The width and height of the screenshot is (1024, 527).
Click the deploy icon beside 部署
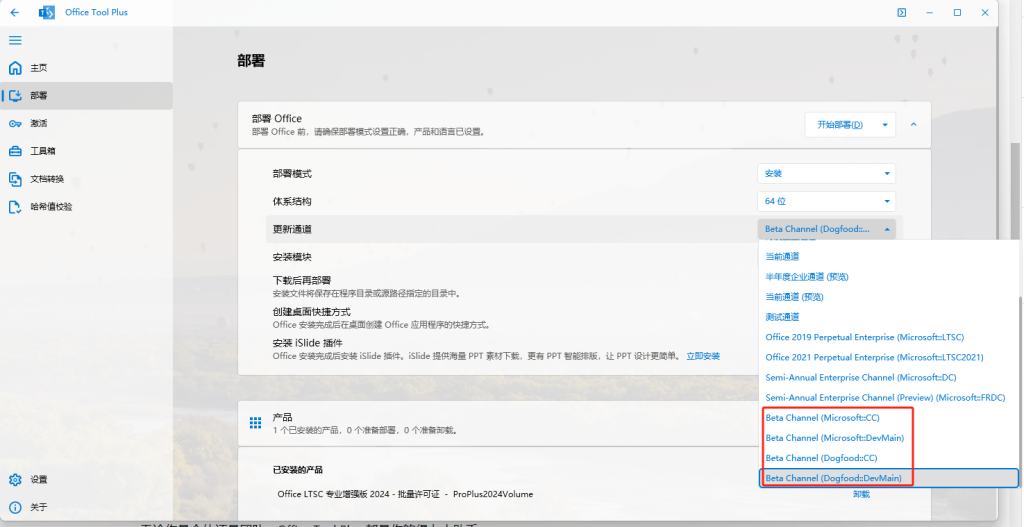(x=15, y=96)
